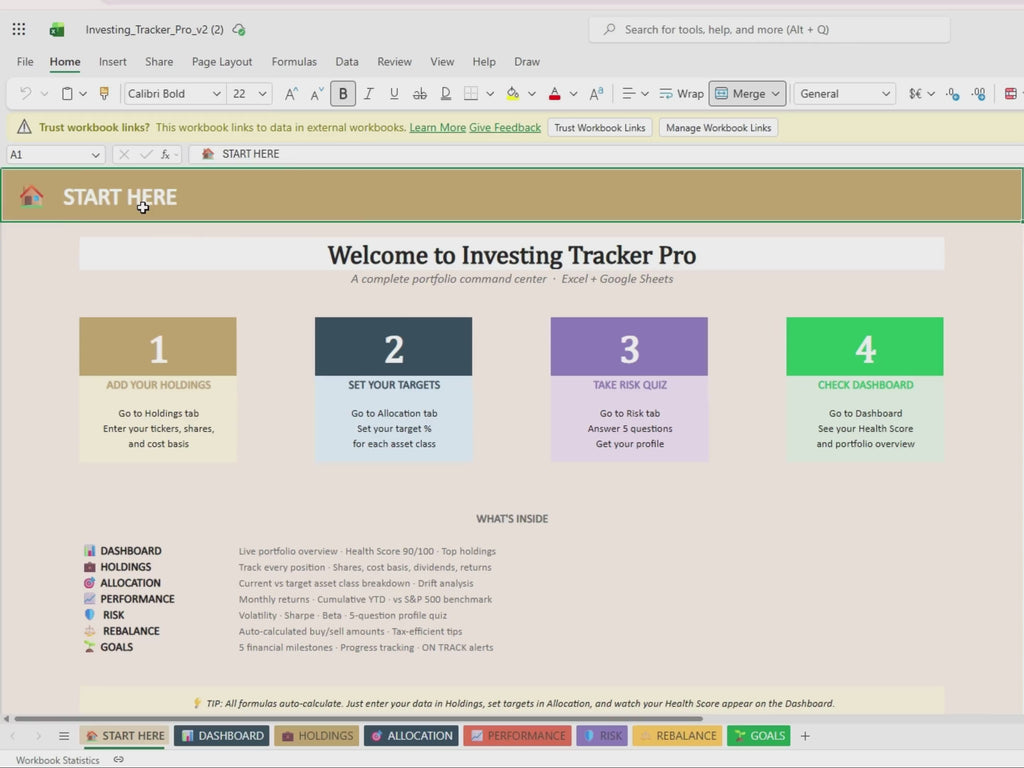Toggle bold formatting
Screen dimensions: 1024x768
pyautogui.click(x=343, y=93)
